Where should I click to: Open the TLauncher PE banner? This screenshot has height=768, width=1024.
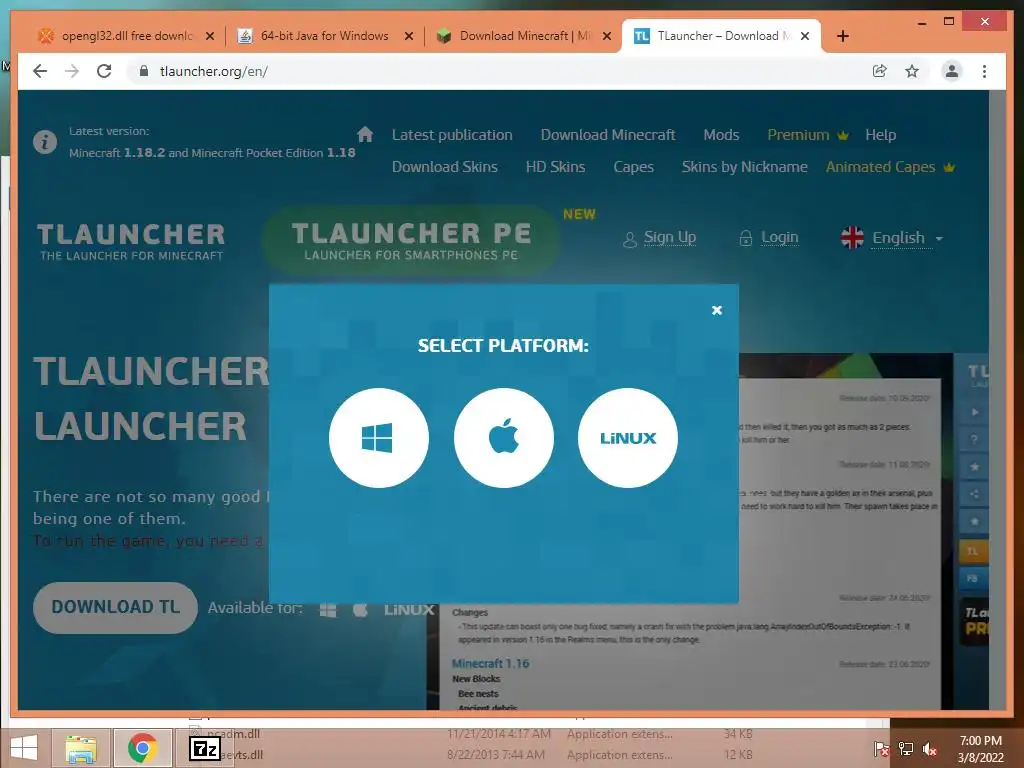(411, 240)
